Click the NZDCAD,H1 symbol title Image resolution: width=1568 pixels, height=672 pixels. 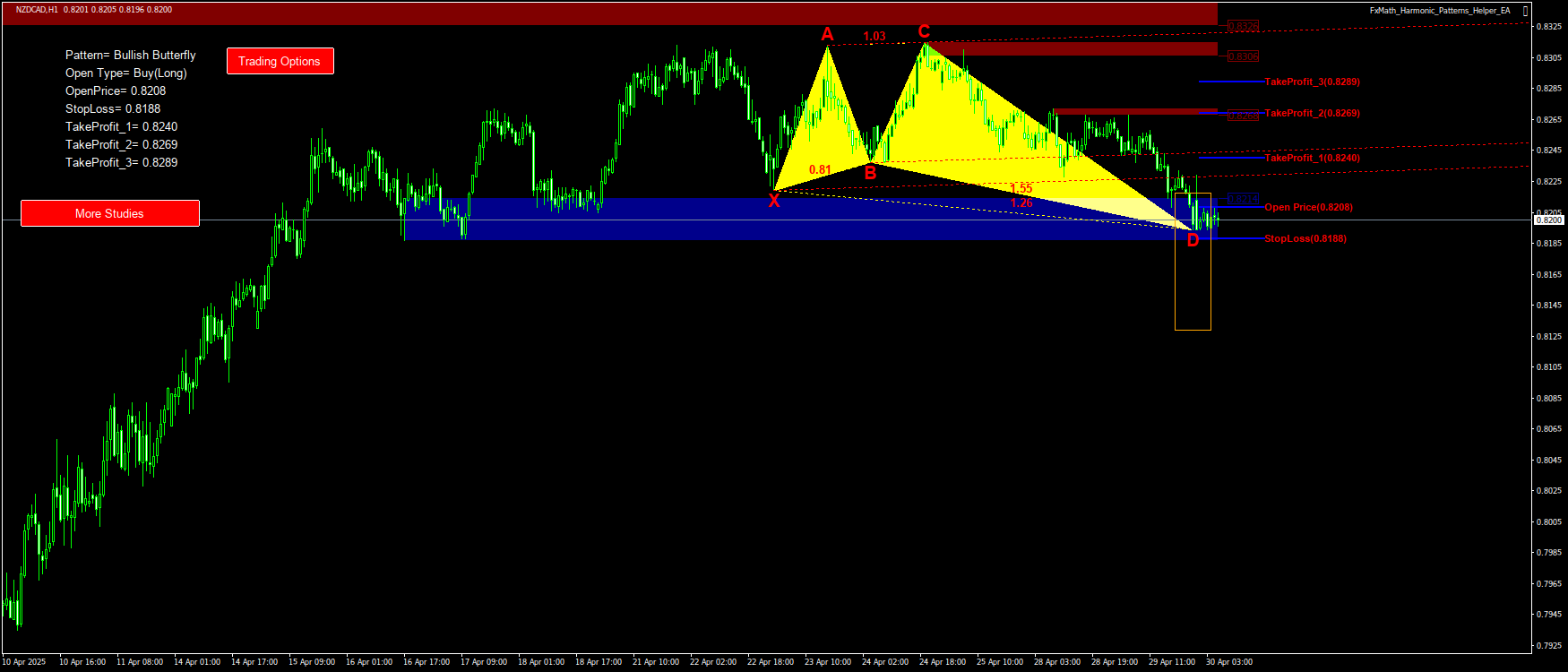pos(37,10)
